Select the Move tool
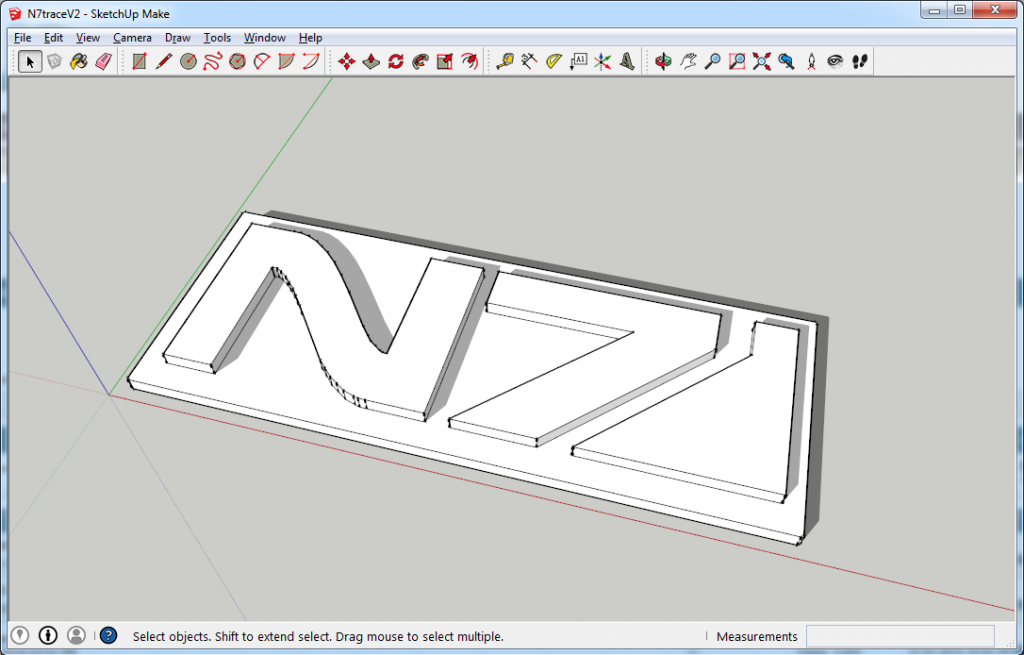Image resolution: width=1024 pixels, height=655 pixels. click(347, 62)
